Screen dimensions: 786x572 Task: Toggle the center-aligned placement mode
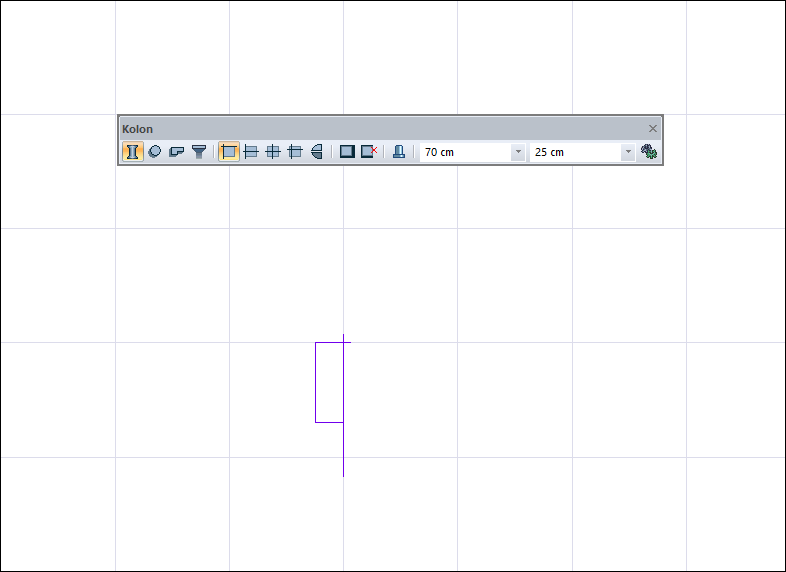pos(273,151)
